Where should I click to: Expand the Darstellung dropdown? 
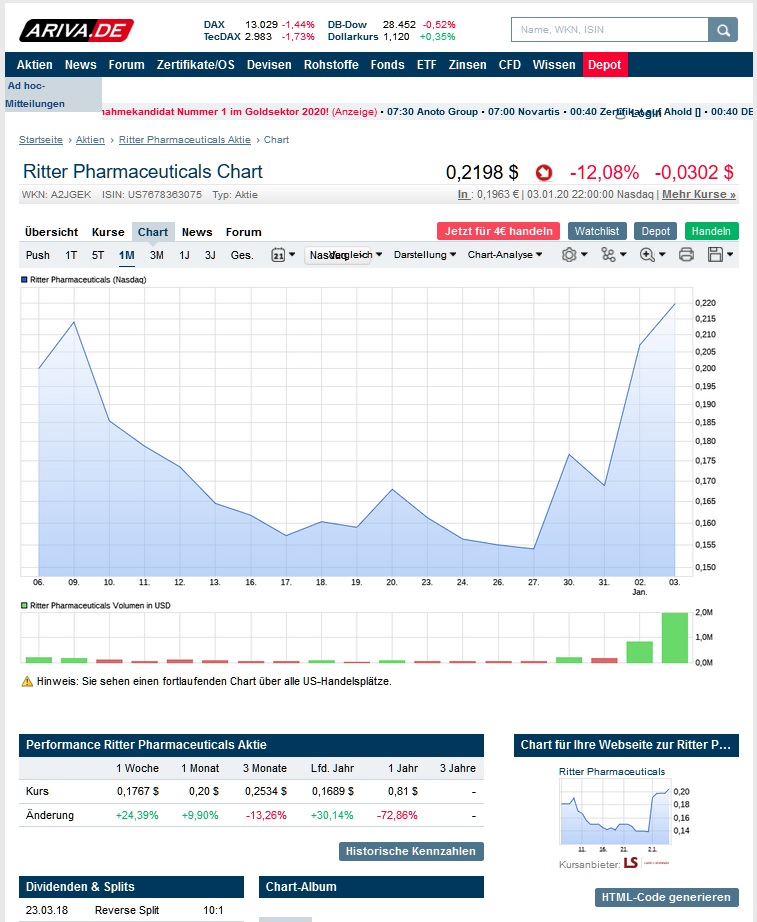coord(425,255)
